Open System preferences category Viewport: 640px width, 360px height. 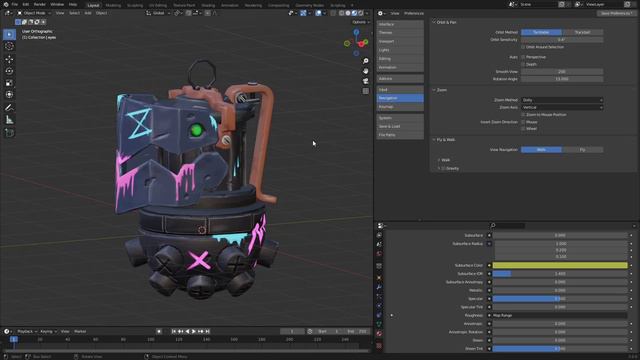coord(400,118)
